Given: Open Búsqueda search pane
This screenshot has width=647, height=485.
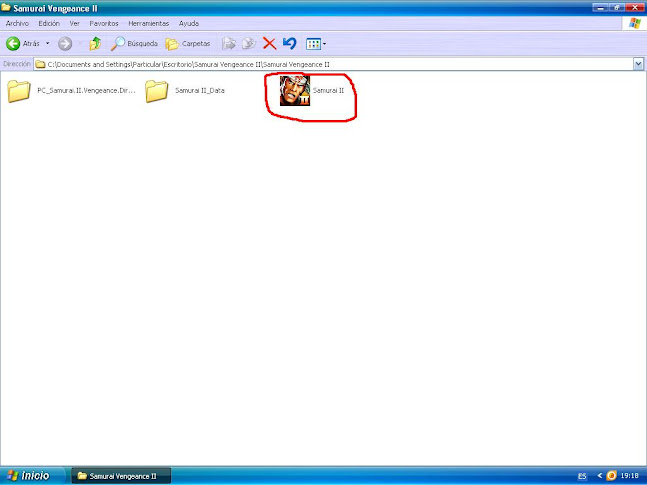Looking at the screenshot, I should point(134,43).
